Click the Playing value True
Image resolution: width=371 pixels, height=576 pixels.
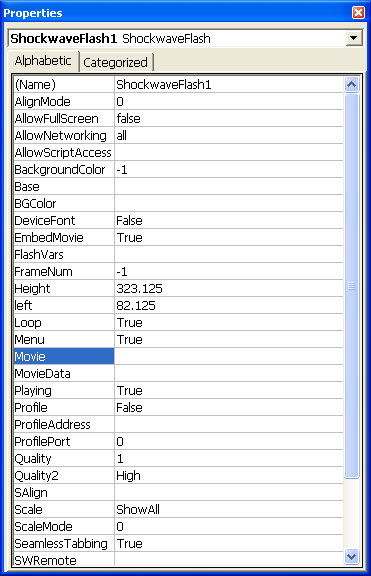click(x=229, y=390)
